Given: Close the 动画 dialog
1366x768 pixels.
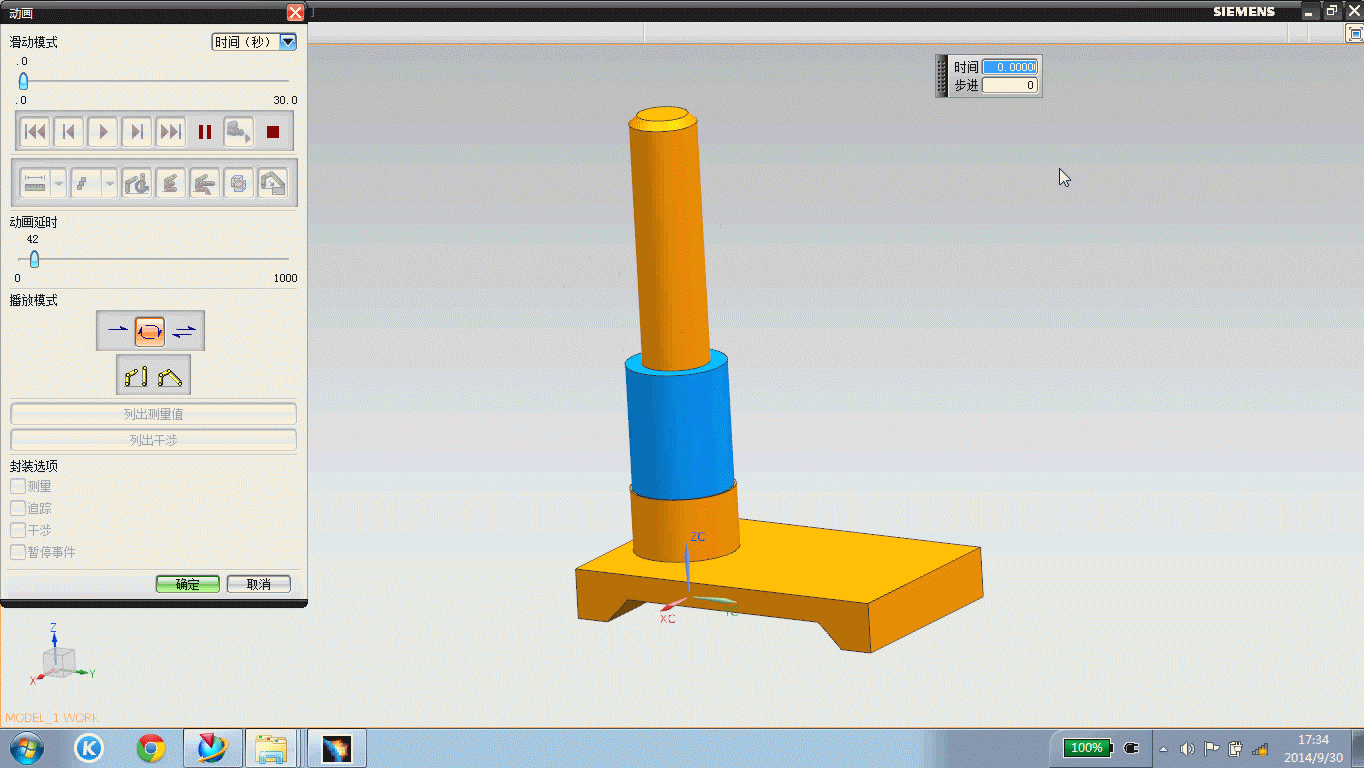Looking at the screenshot, I should 295,12.
